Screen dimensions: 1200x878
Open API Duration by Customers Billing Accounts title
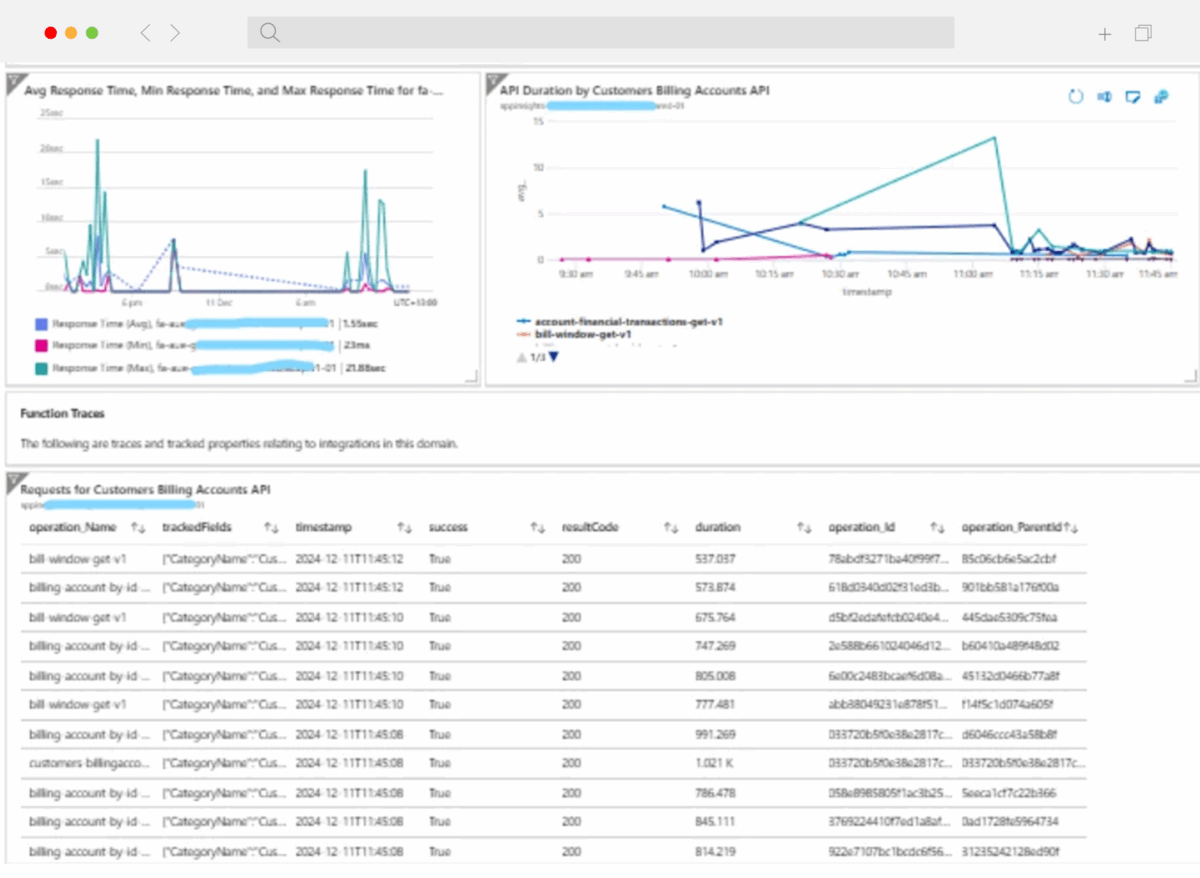(634, 91)
